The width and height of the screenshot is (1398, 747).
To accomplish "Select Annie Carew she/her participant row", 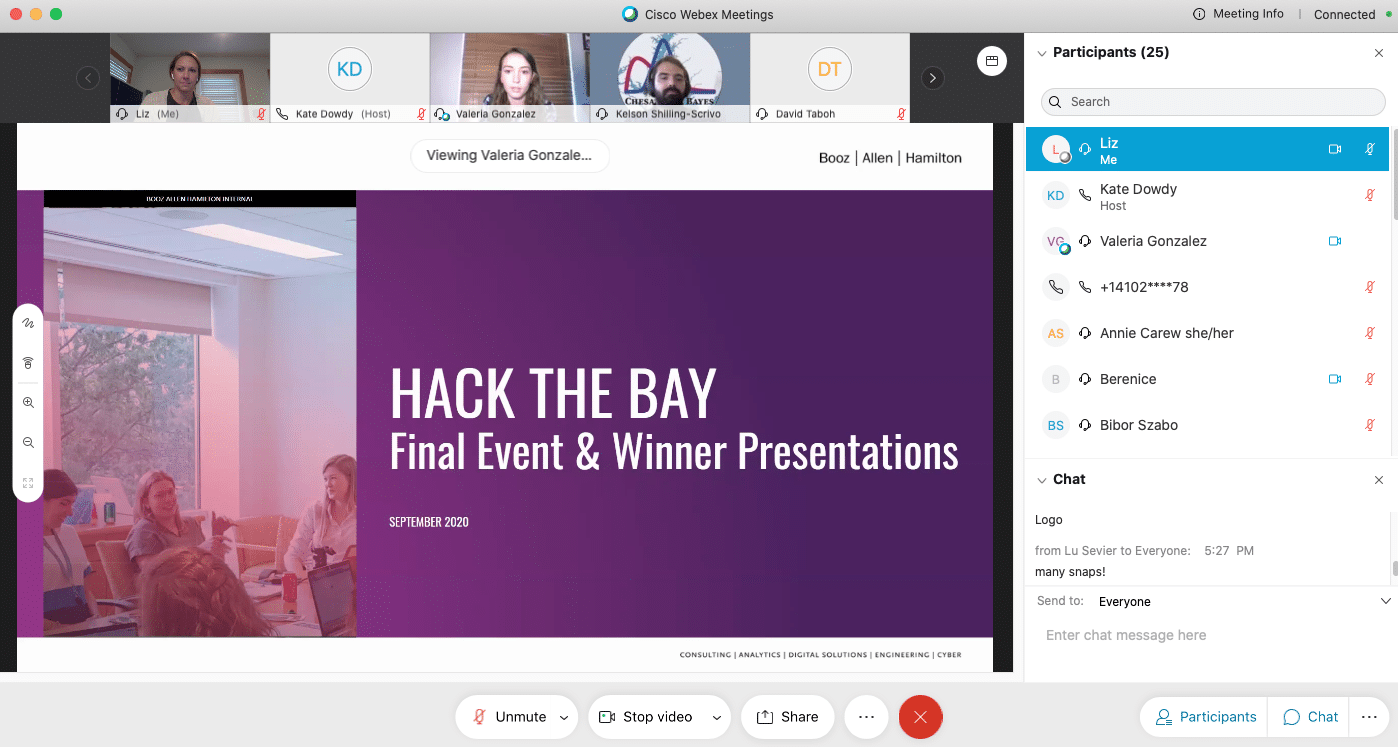I will (x=1207, y=333).
